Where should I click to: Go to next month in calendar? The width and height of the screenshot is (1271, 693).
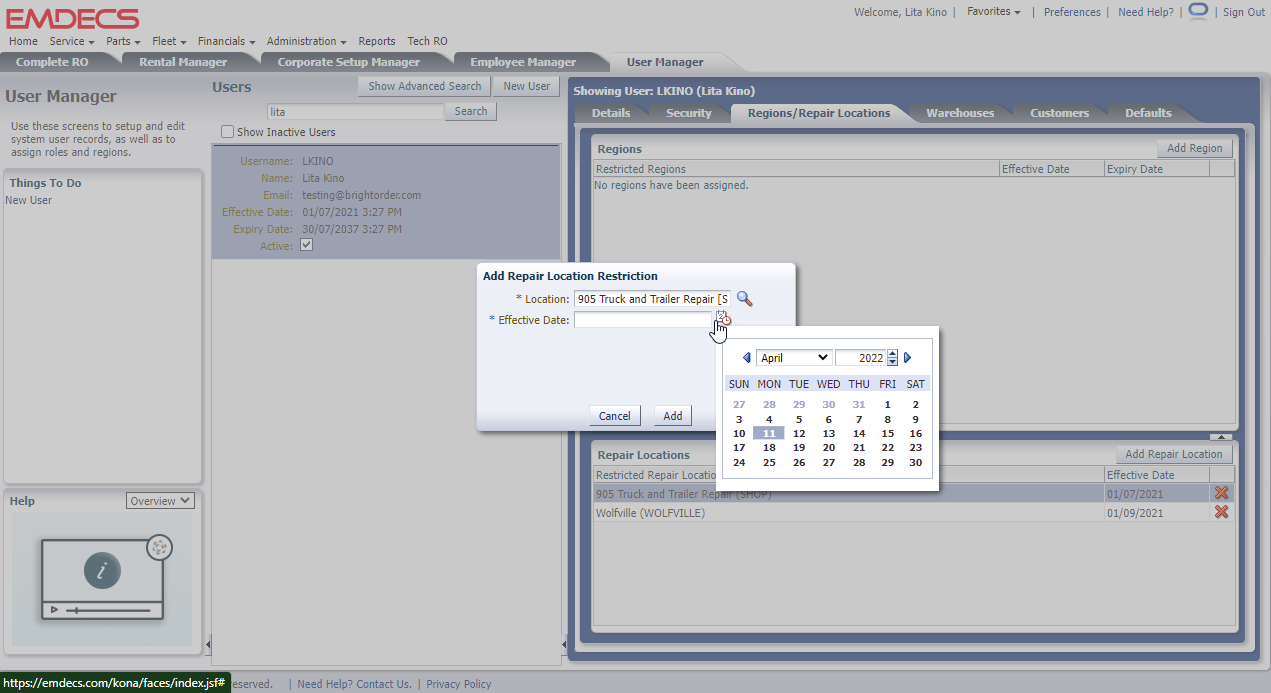click(908, 358)
